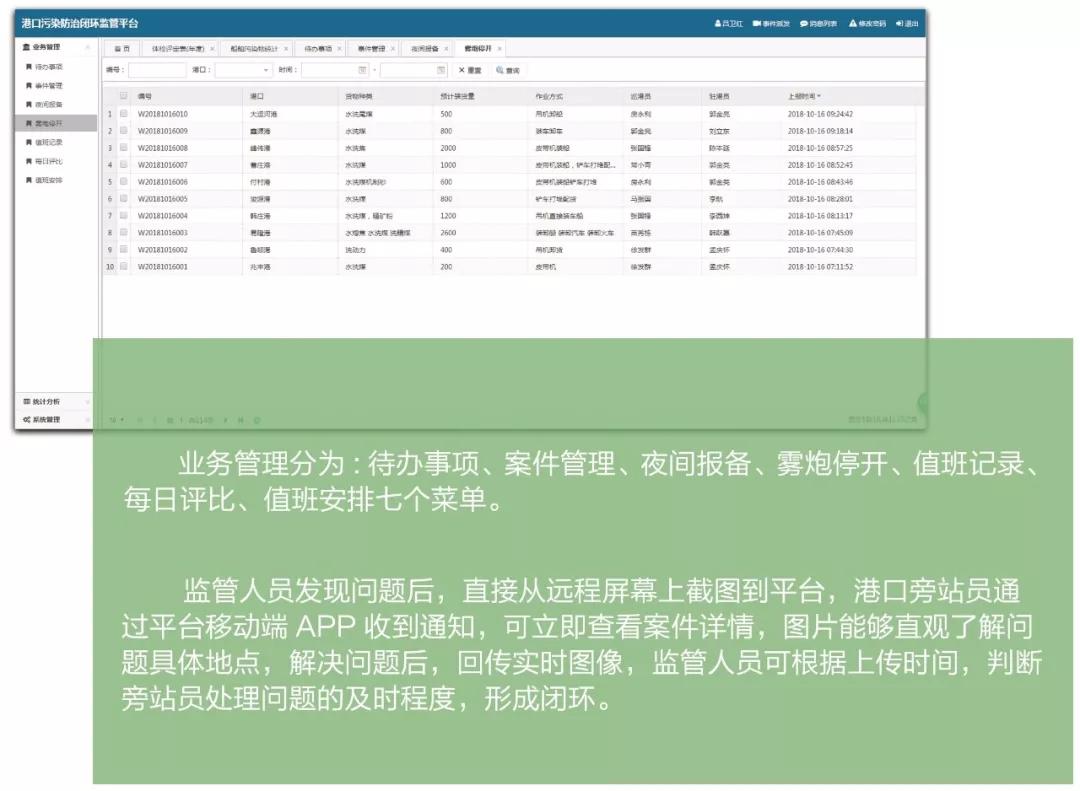Image resolution: width=1080 pixels, height=791 pixels.
Task: Check the box for row W20181016010
Action: [124, 114]
